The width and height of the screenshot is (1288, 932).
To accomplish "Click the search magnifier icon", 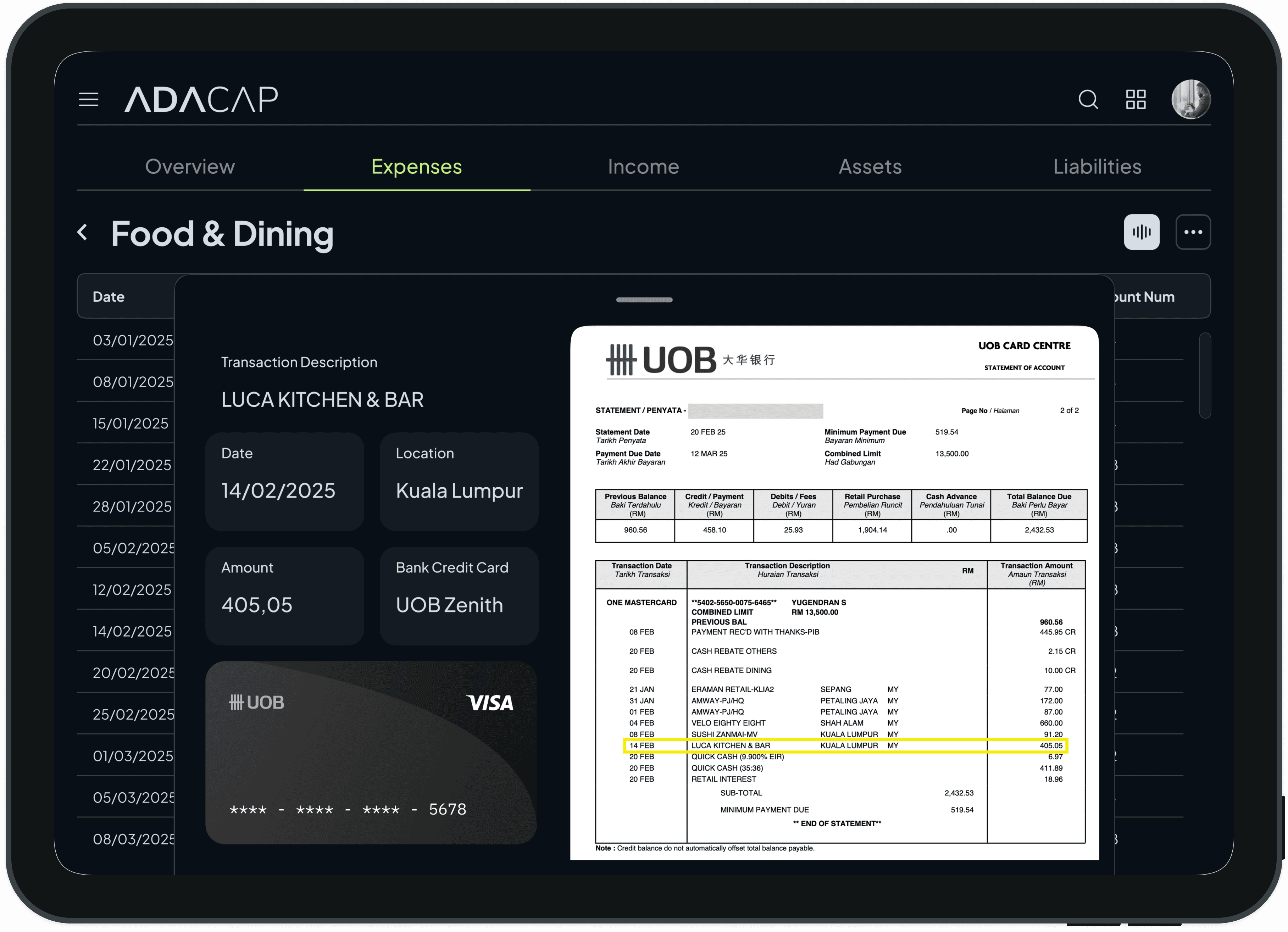I will [x=1088, y=99].
